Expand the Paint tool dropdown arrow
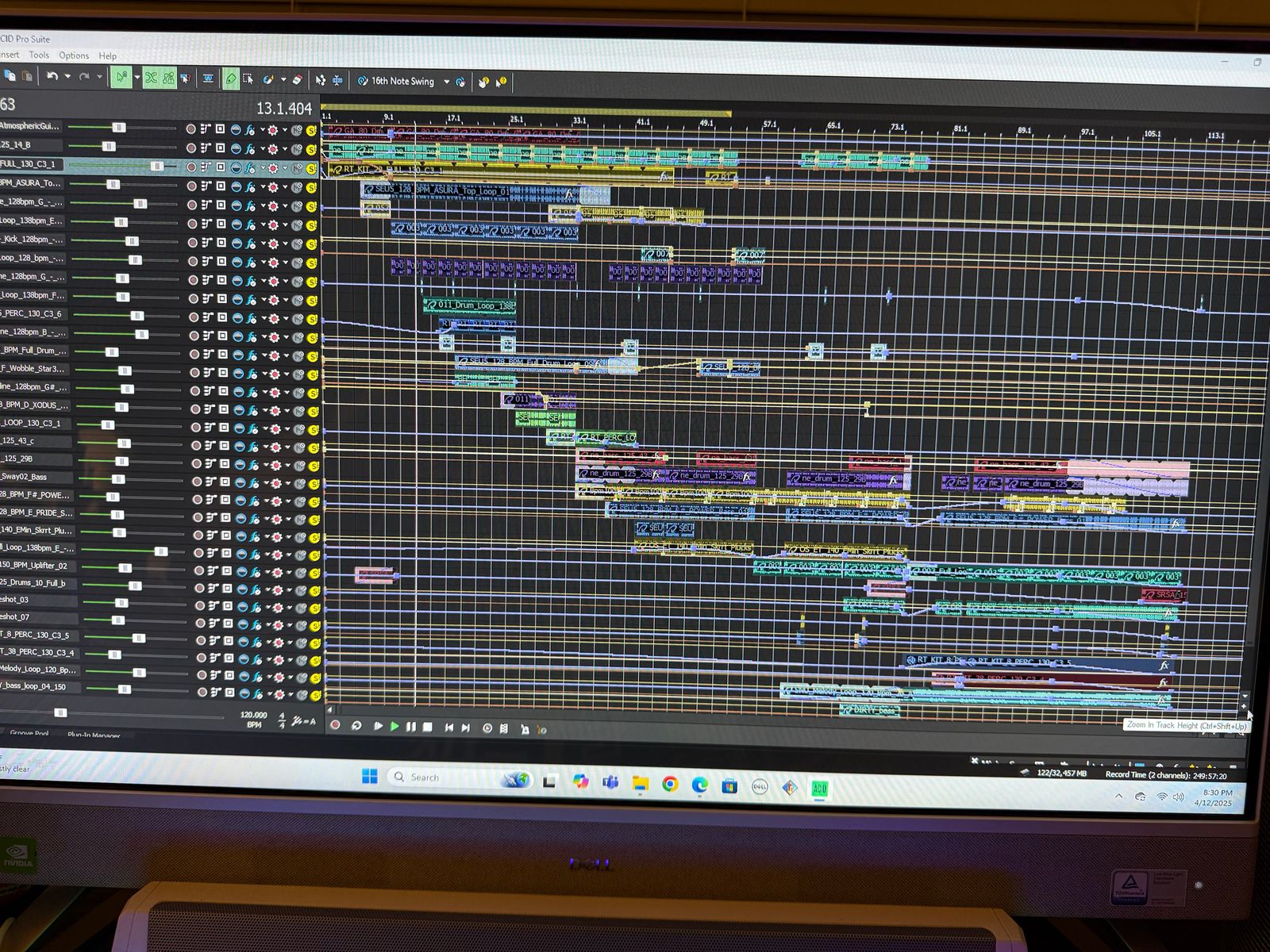This screenshot has height=952, width=1270. (283, 79)
